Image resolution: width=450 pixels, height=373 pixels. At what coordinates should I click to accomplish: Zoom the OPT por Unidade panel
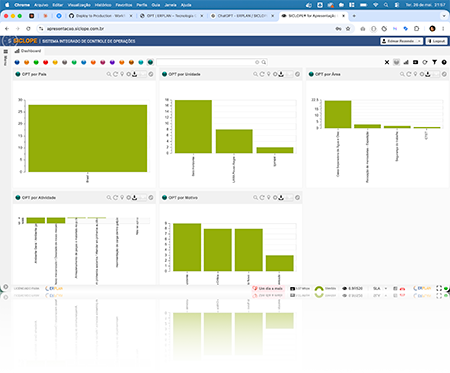coord(255,74)
